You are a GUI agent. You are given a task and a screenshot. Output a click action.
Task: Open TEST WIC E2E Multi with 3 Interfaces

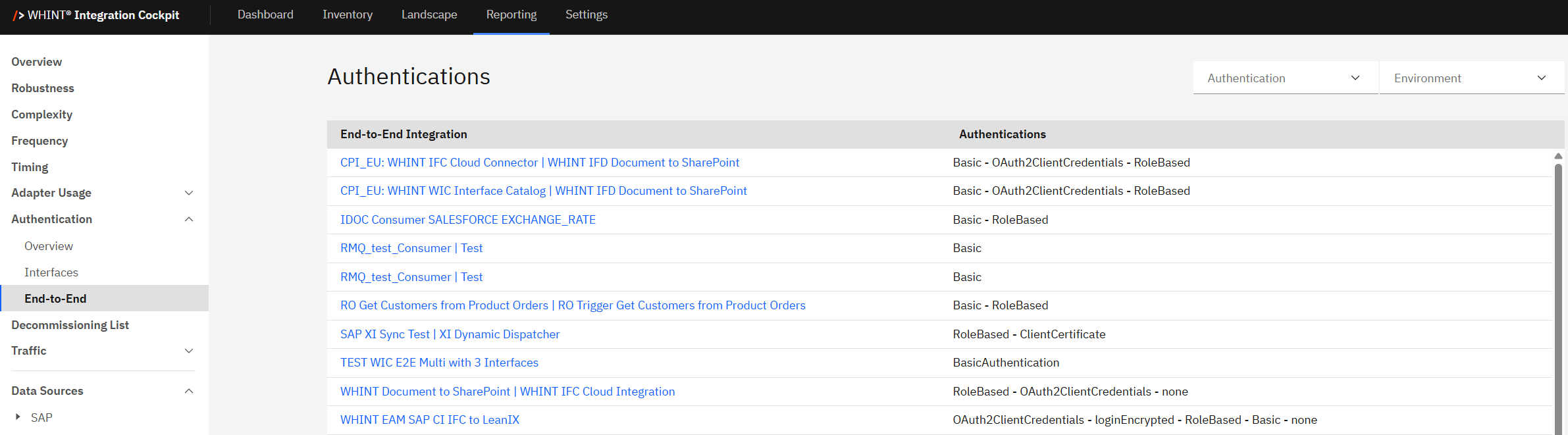click(439, 363)
